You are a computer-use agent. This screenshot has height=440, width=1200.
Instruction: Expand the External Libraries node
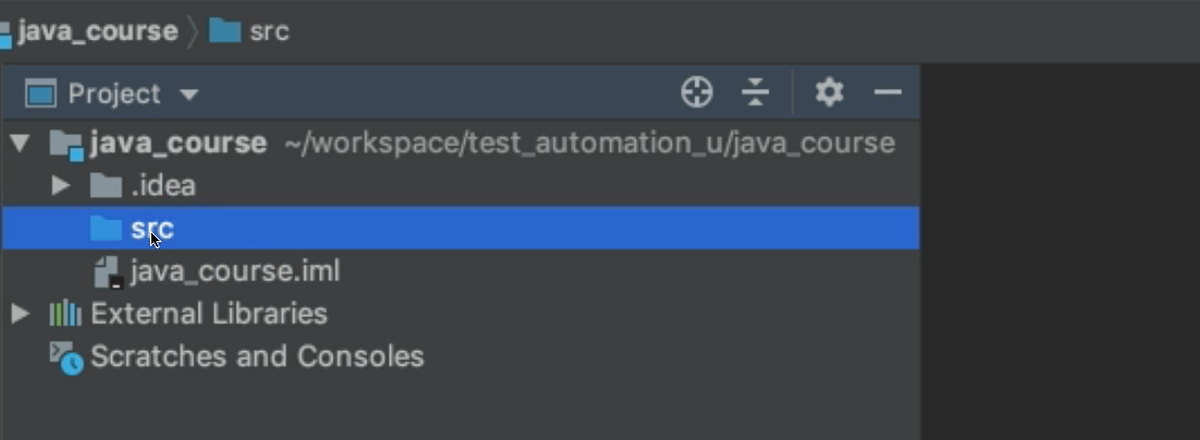(20, 314)
